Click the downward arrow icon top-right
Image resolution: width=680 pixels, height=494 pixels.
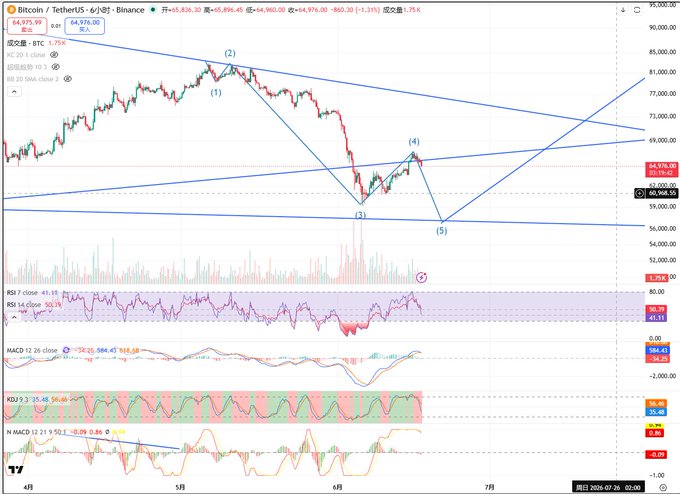tap(623, 10)
